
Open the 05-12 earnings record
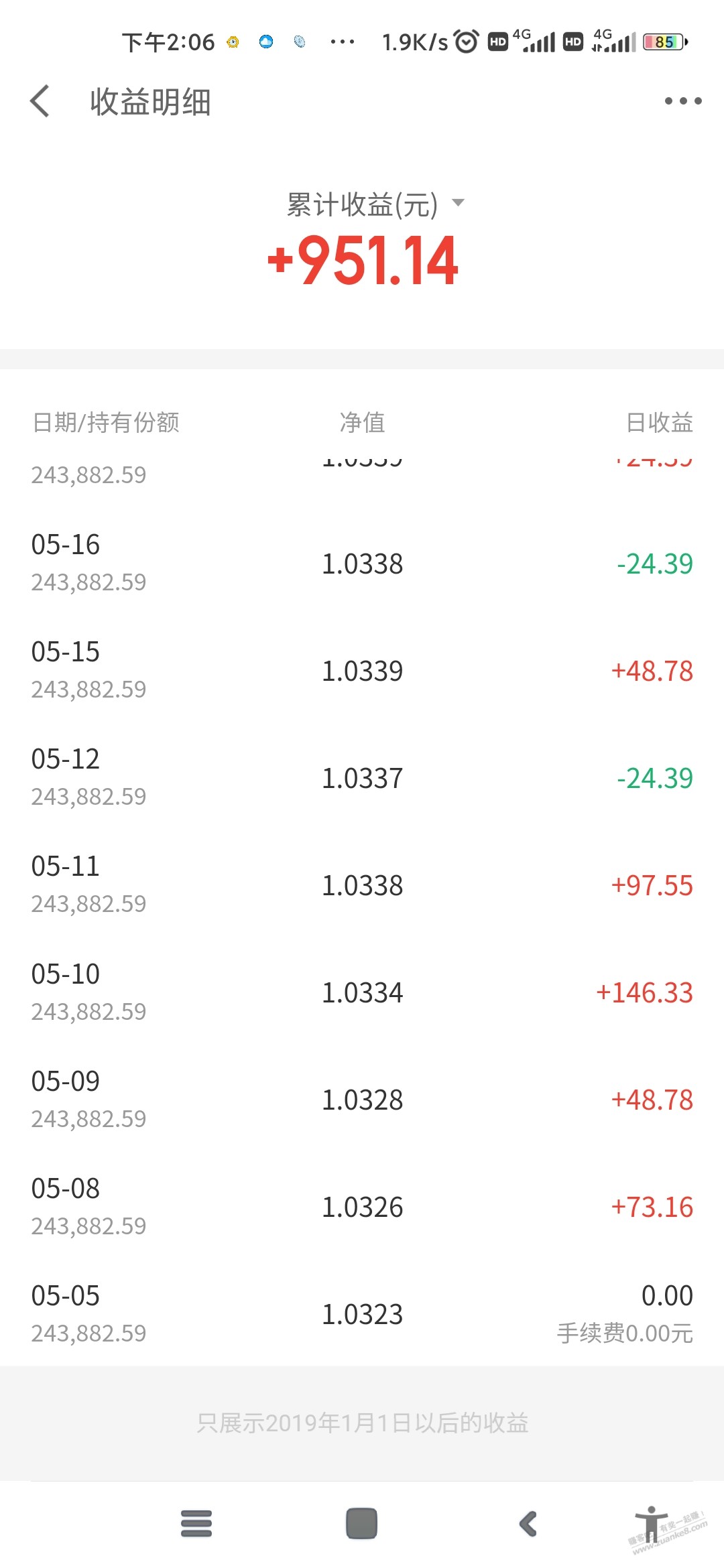click(362, 778)
